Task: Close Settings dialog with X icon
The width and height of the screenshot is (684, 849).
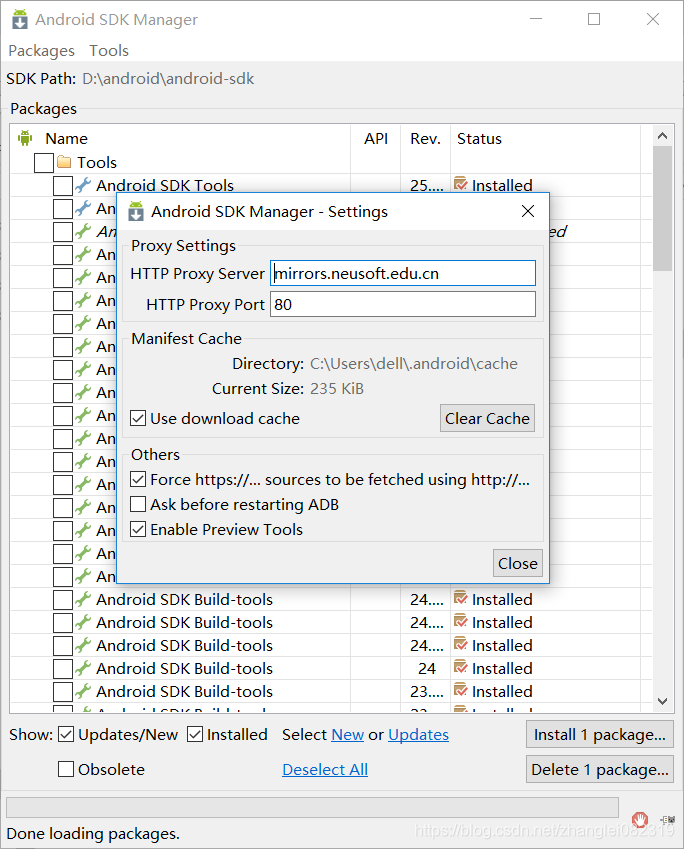Action: [x=528, y=211]
